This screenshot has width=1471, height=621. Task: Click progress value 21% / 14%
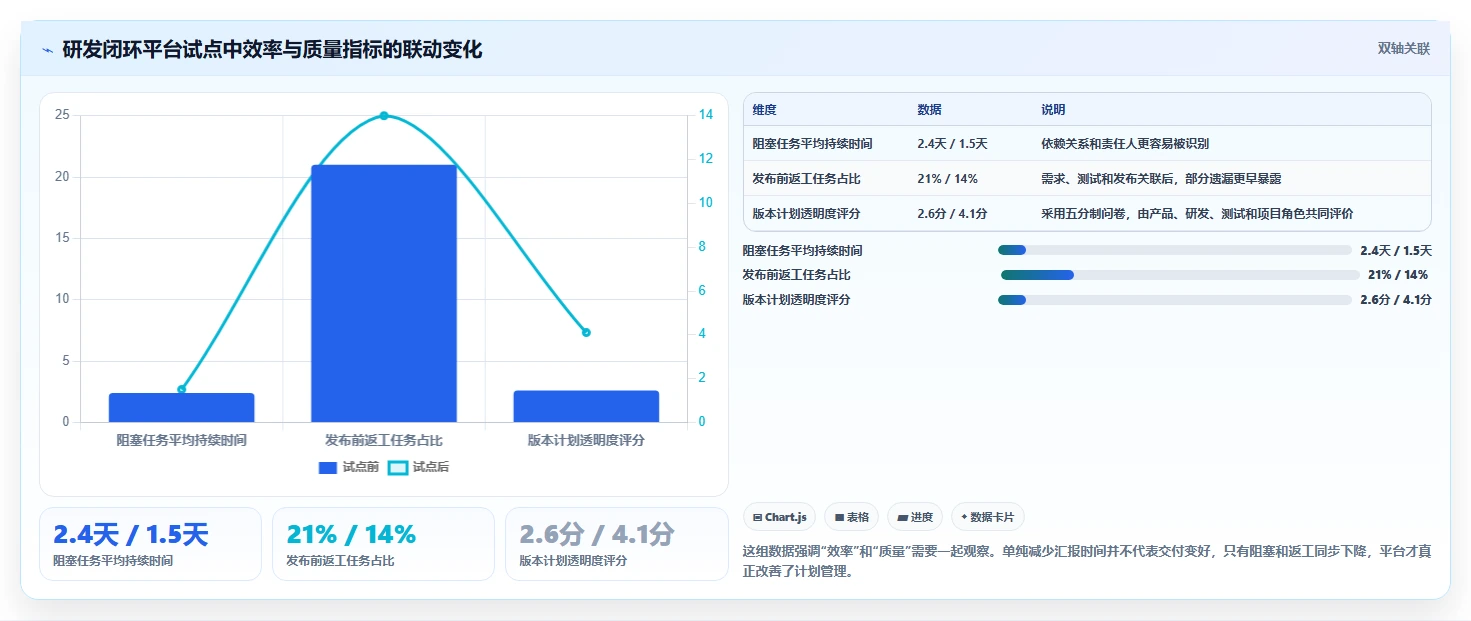pyautogui.click(x=1398, y=275)
